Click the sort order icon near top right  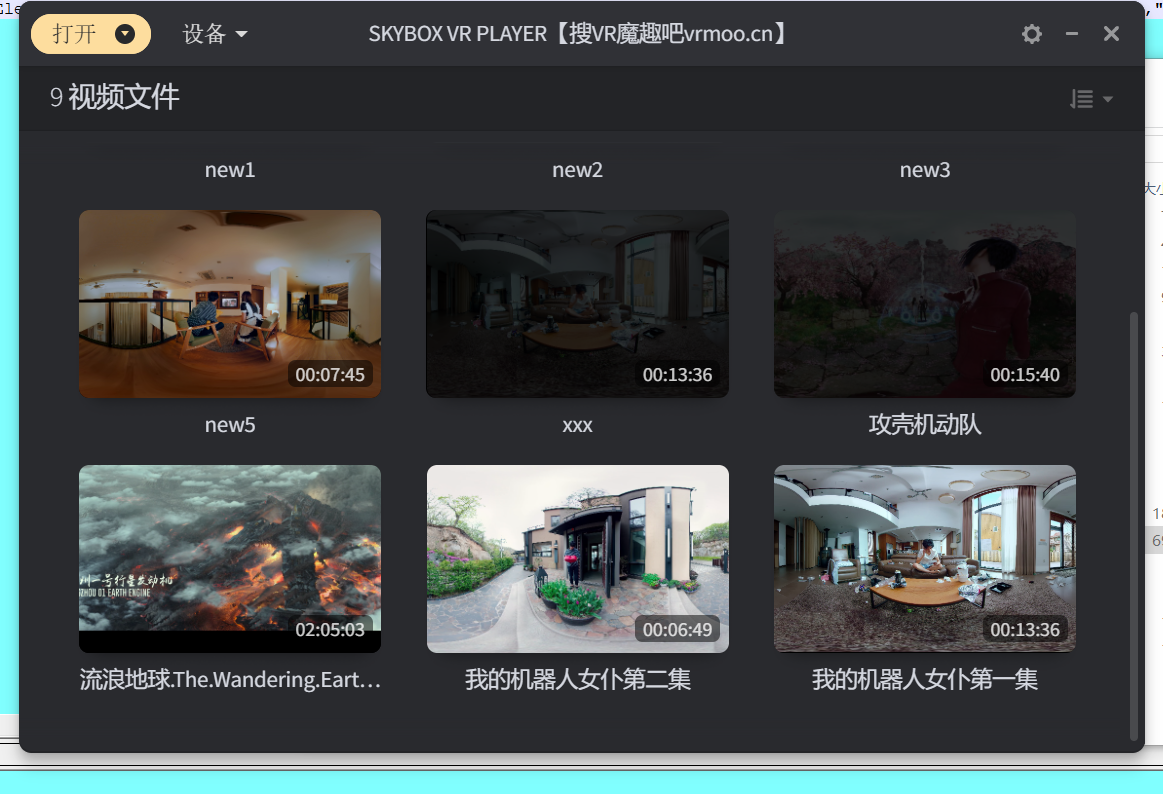click(x=1083, y=98)
